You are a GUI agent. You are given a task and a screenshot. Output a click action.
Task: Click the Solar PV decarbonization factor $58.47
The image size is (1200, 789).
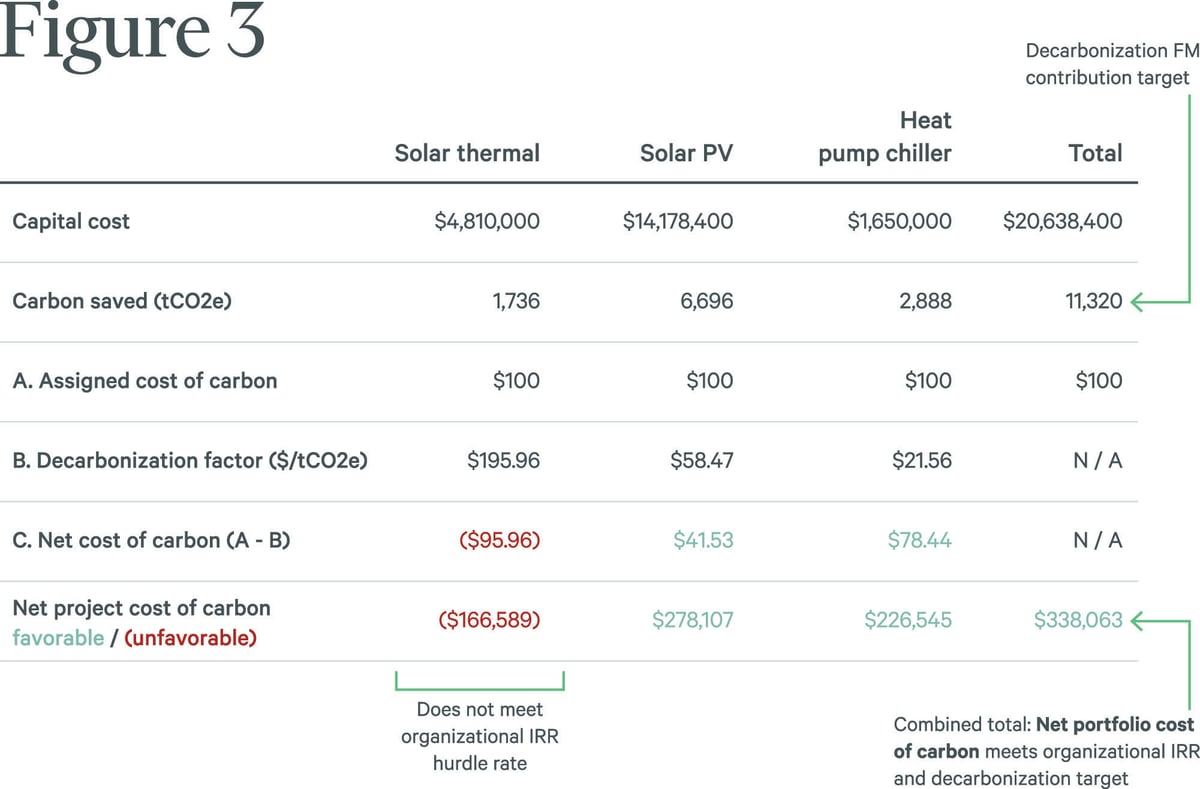[x=701, y=461]
